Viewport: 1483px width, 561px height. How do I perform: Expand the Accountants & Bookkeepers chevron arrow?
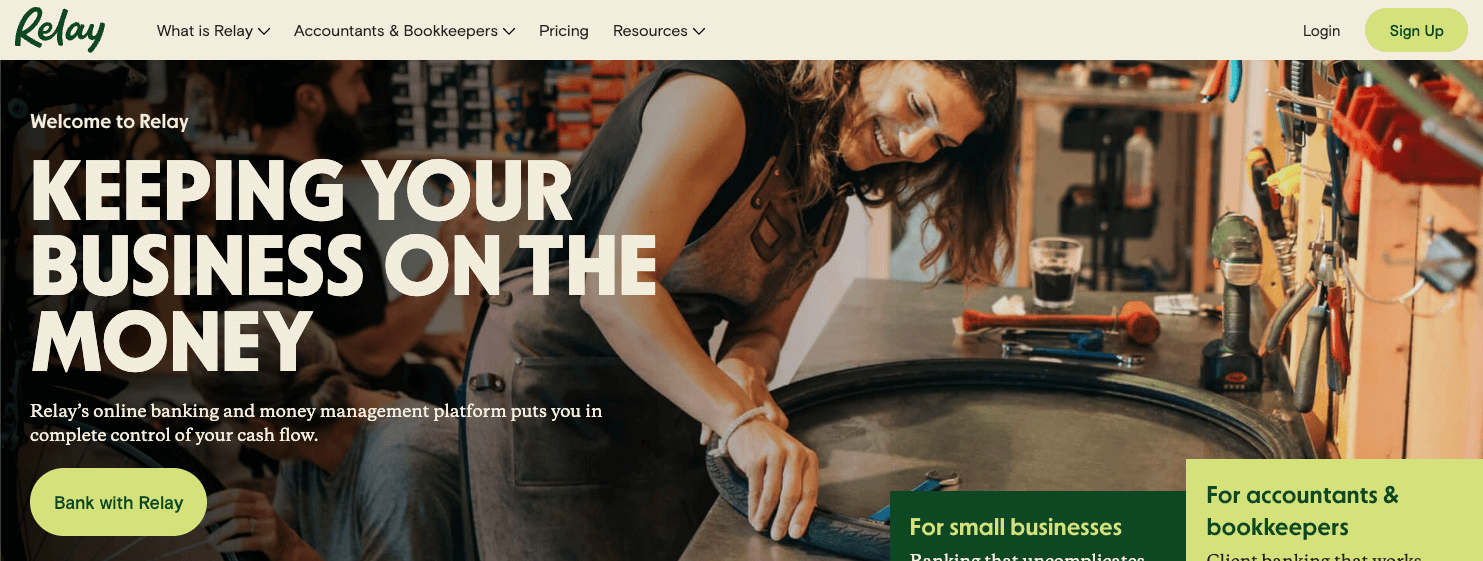(509, 31)
